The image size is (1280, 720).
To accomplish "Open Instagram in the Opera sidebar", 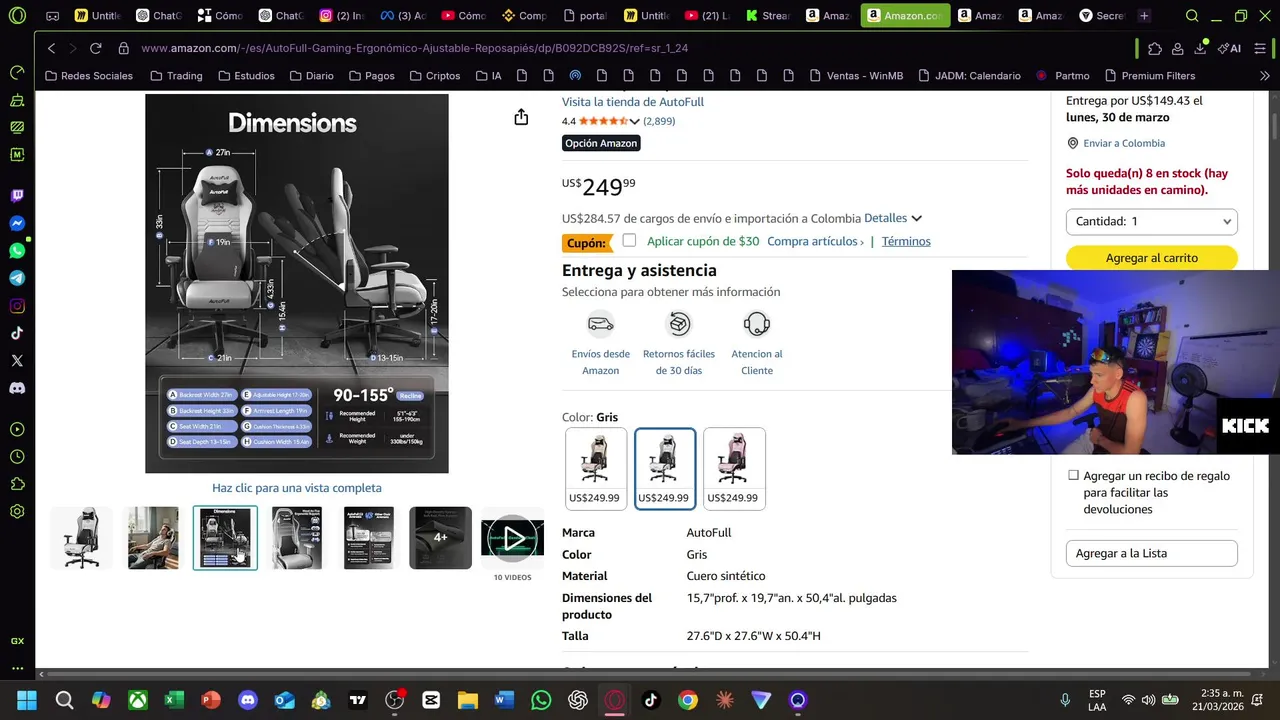I will pyautogui.click(x=17, y=306).
